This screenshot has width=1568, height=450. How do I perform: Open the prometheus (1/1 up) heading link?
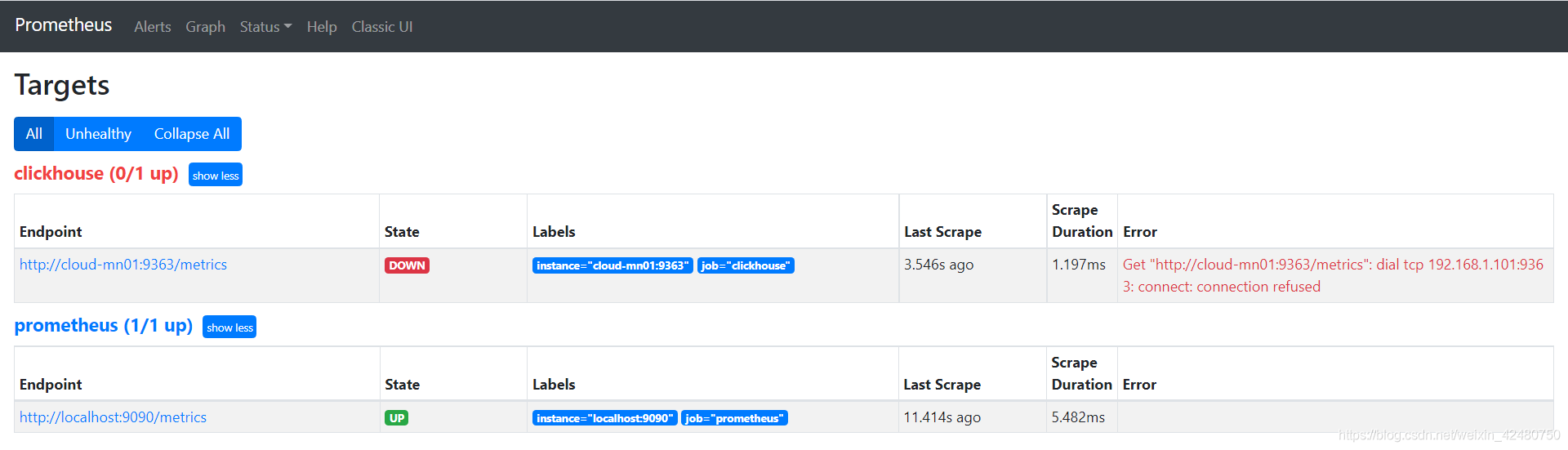pos(104,326)
